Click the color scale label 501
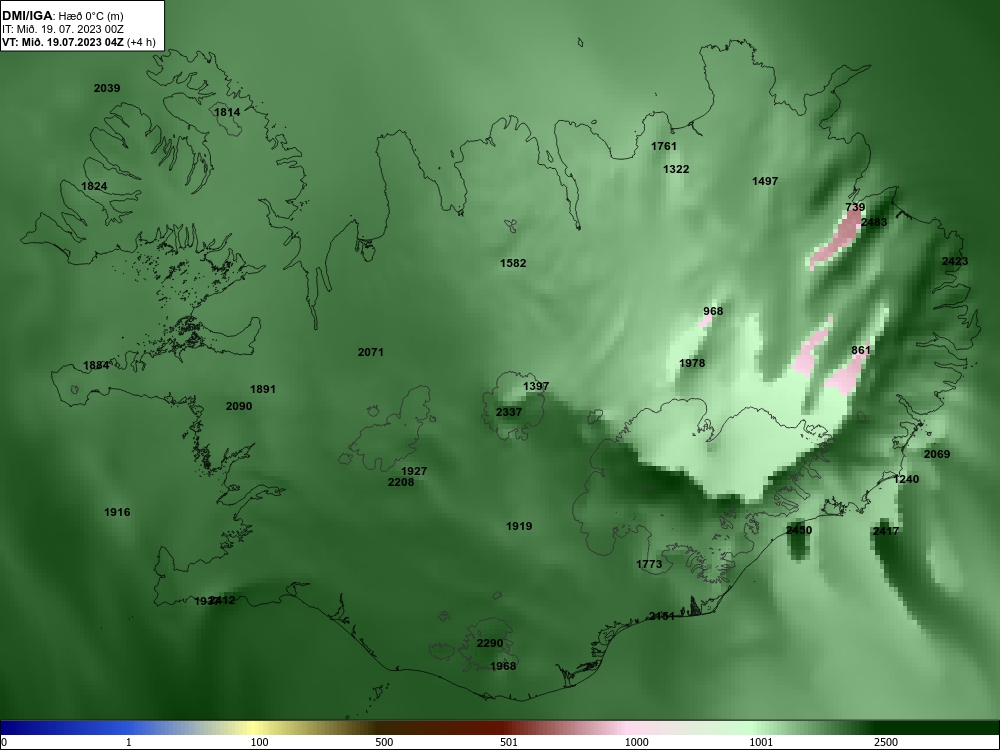The width and height of the screenshot is (1000, 750). [508, 742]
